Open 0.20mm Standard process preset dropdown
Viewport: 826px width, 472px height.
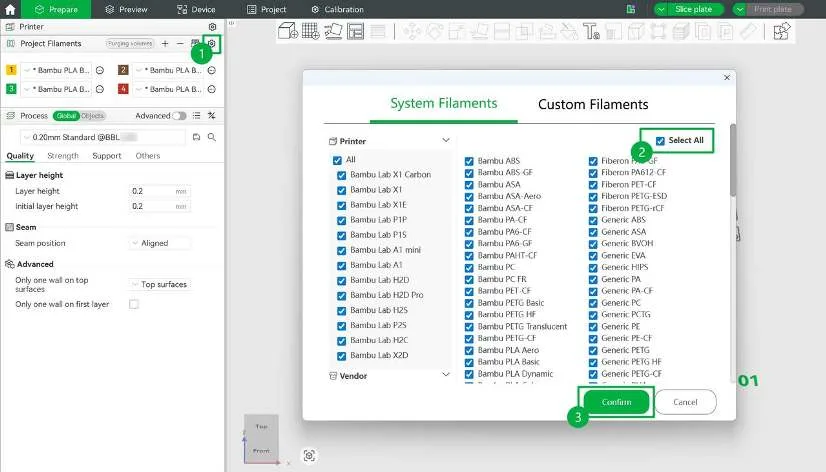point(103,137)
